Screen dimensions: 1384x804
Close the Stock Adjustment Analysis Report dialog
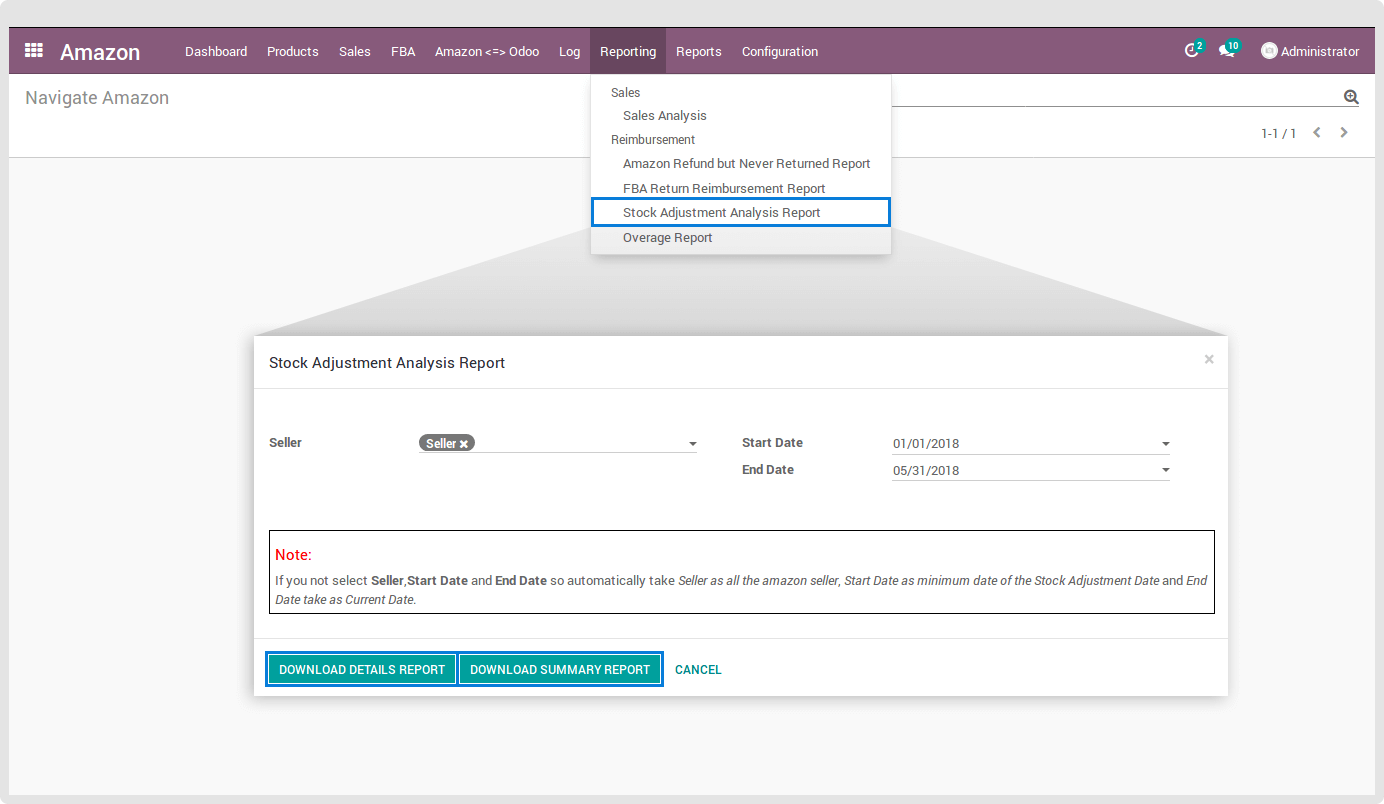[x=1209, y=359]
